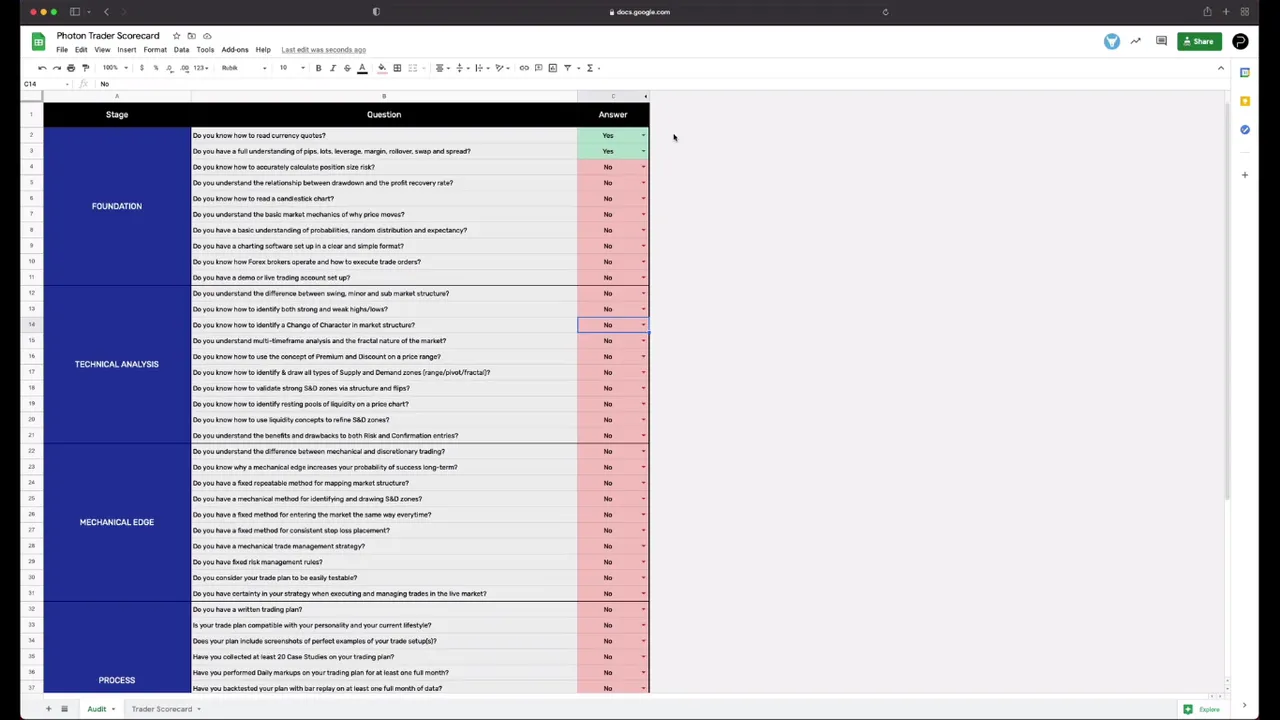Select the Answer column header cell
Viewport: 1280px width, 720px height.
click(x=613, y=114)
